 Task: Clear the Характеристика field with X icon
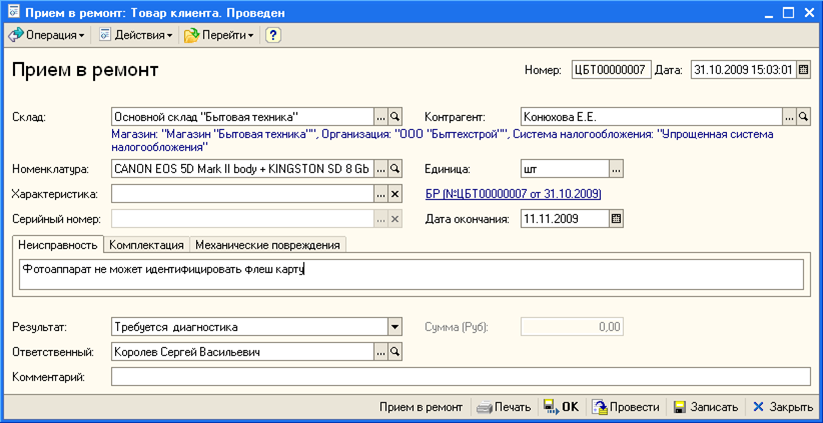point(395,194)
